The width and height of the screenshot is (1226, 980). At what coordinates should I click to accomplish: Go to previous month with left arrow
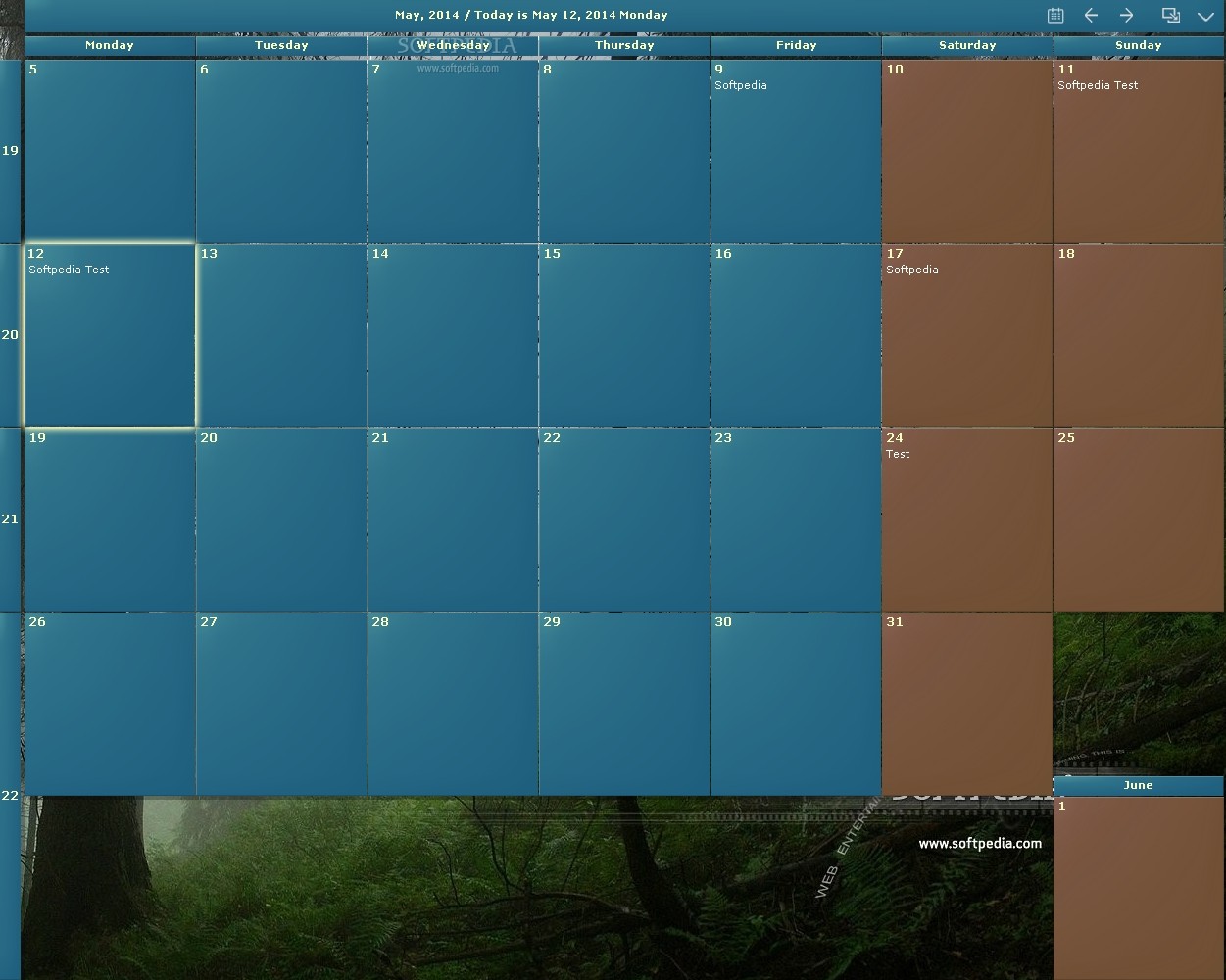pyautogui.click(x=1091, y=15)
